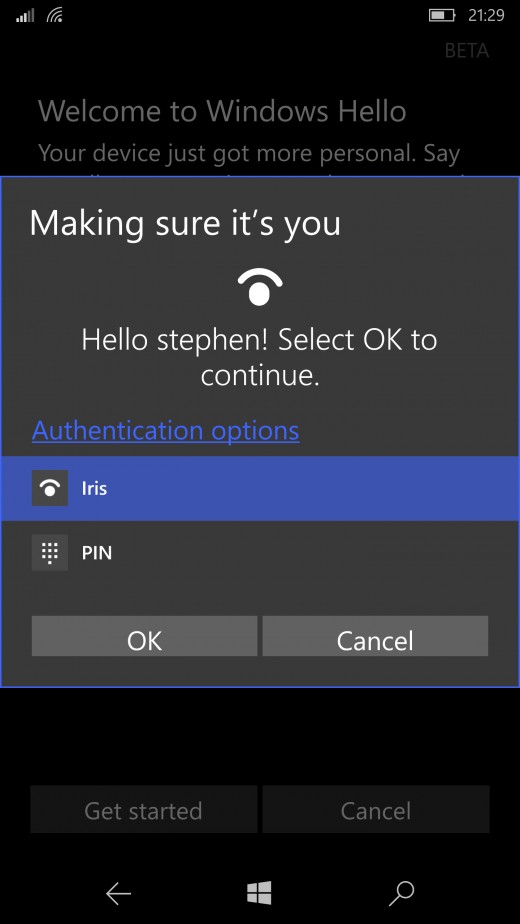
Task: Tap the dimmed Cancel button at bottom
Action: coord(376,809)
